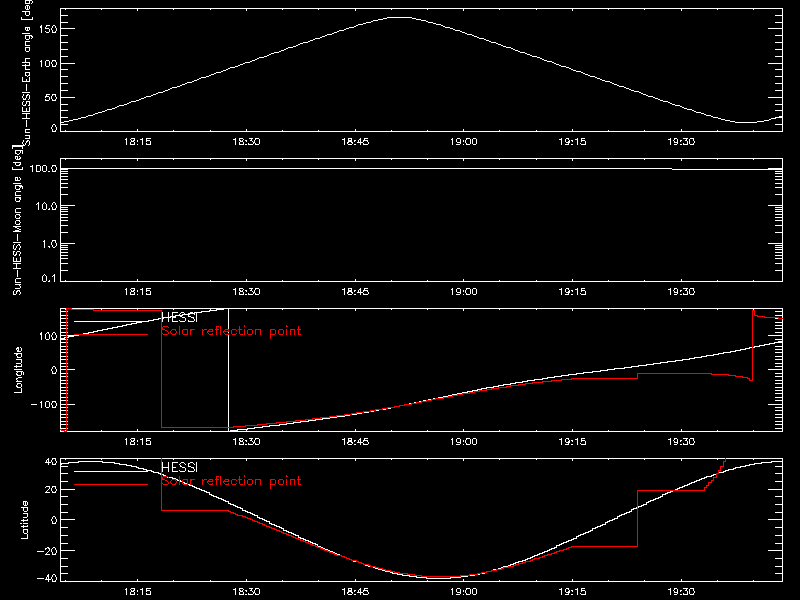Image resolution: width=800 pixels, height=600 pixels.
Task: Click the peak of the Earth angle curve
Action: pyautogui.click(x=400, y=17)
